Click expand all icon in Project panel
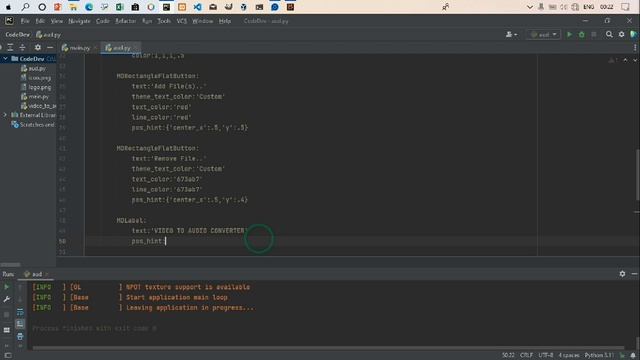The image size is (640, 360). pos(10,48)
